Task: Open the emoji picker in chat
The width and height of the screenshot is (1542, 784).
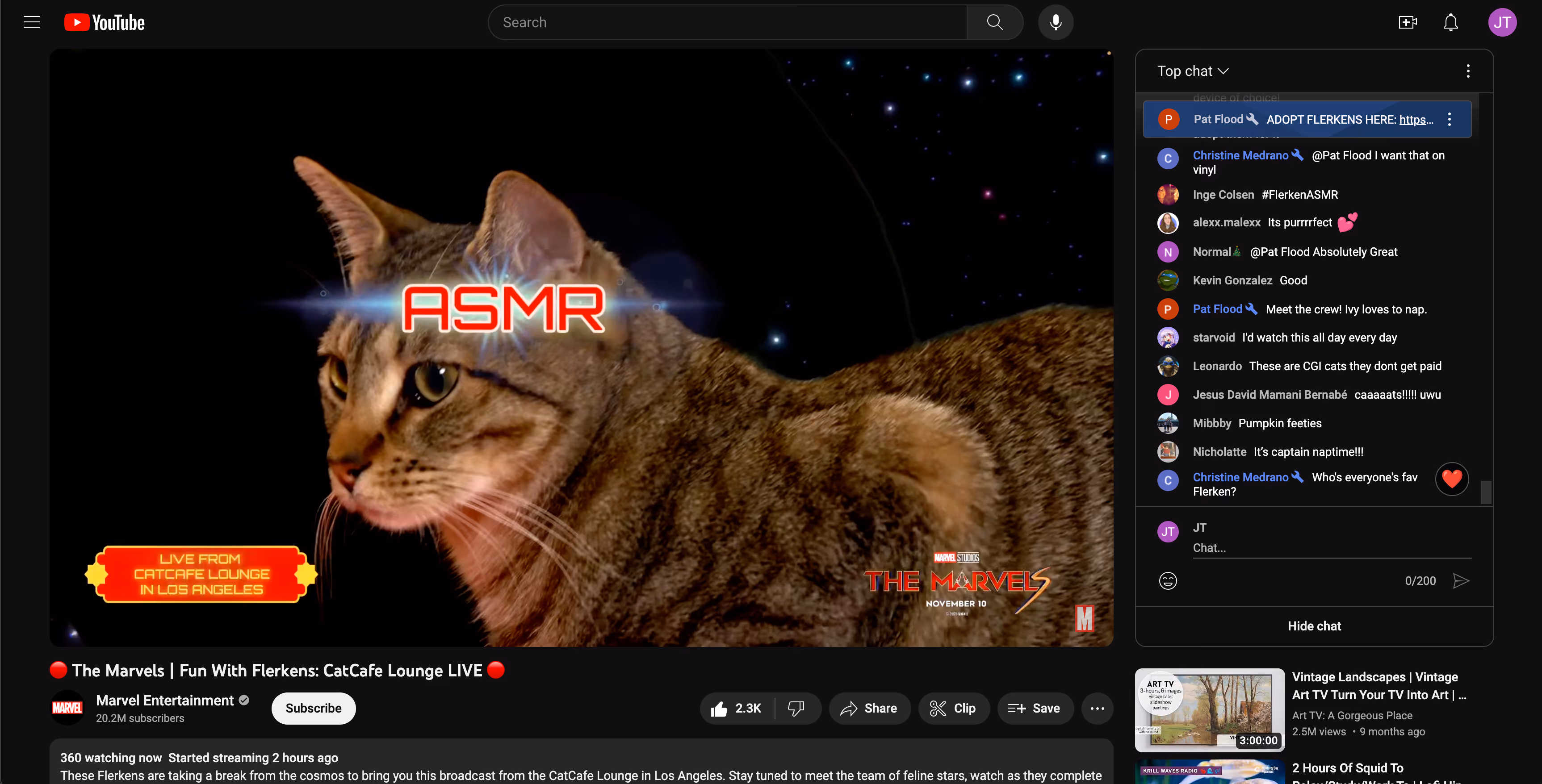Action: pyautogui.click(x=1168, y=580)
